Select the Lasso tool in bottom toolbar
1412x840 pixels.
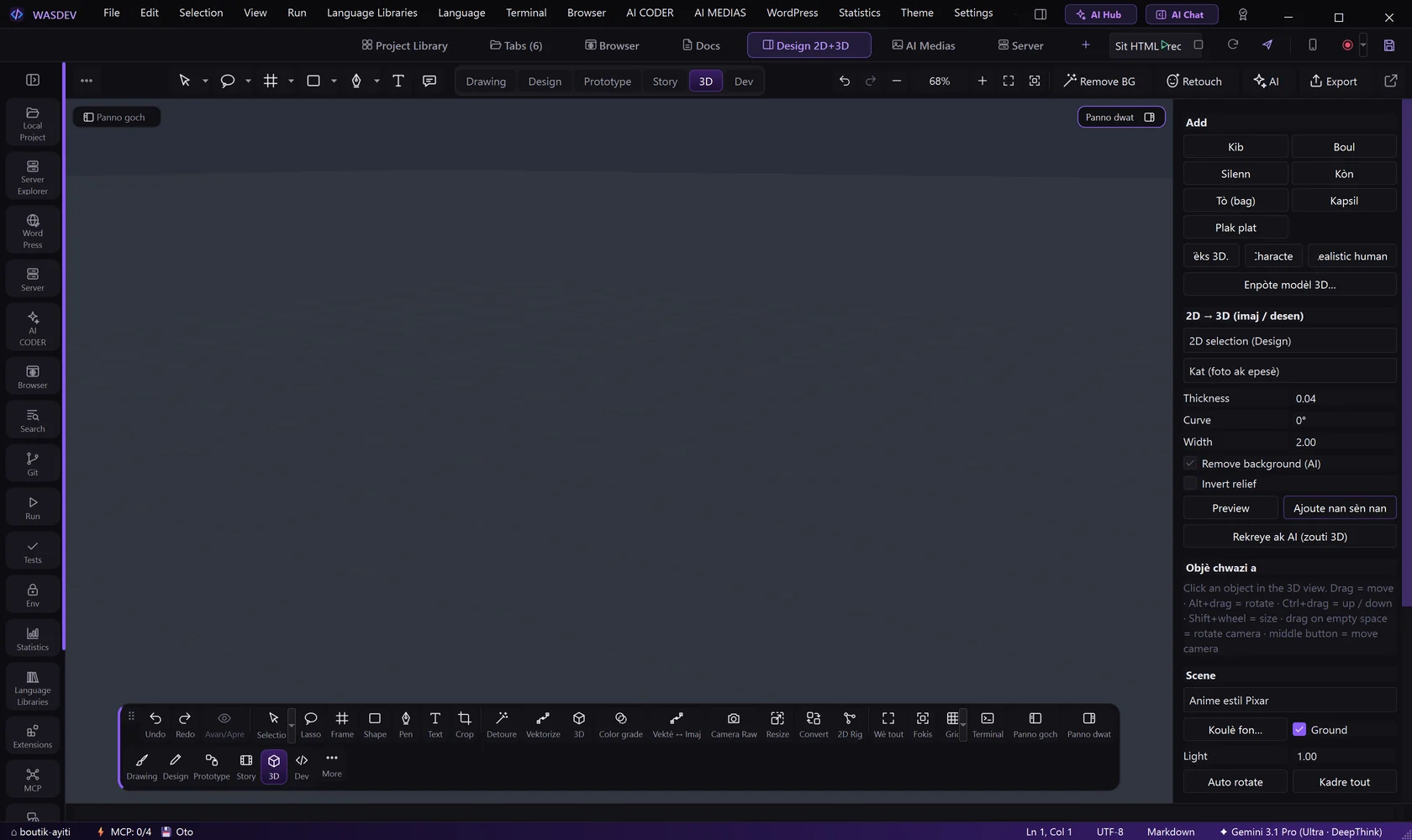click(310, 724)
